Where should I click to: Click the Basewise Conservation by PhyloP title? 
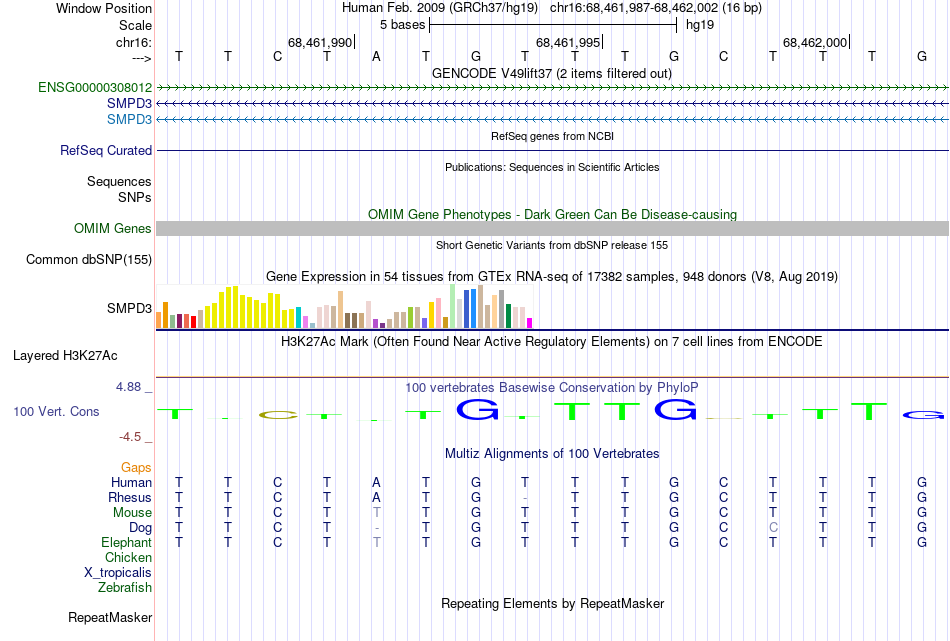click(x=552, y=387)
